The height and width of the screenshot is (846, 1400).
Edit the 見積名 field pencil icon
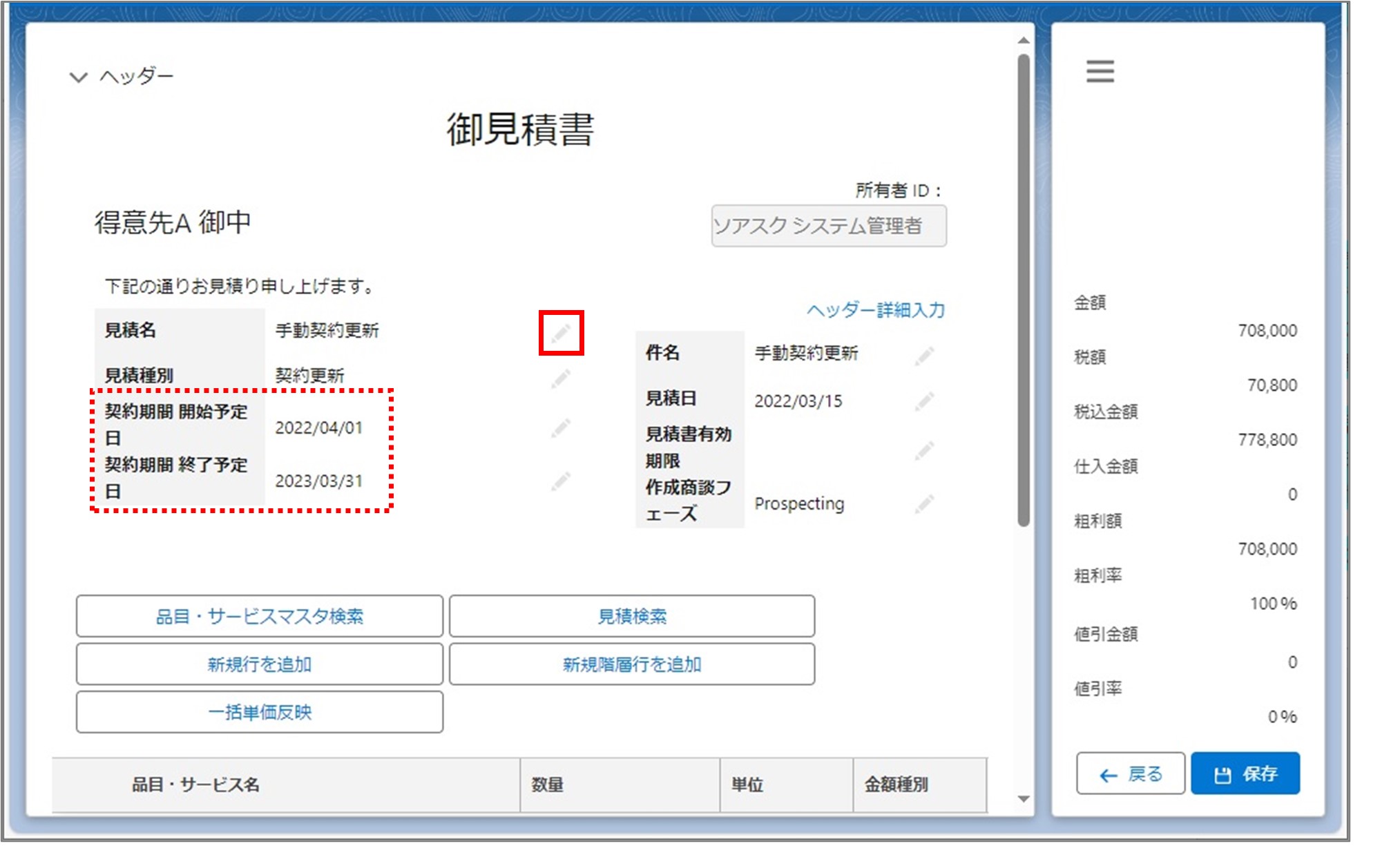pyautogui.click(x=561, y=334)
